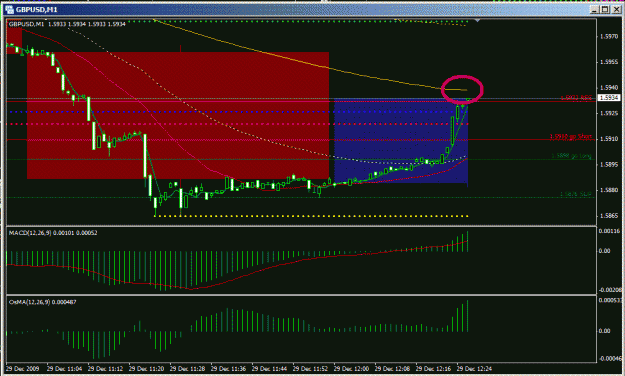This screenshot has width=625, height=376.
Task: Click the 29 Dec 11:44 time label
Action: (269, 368)
